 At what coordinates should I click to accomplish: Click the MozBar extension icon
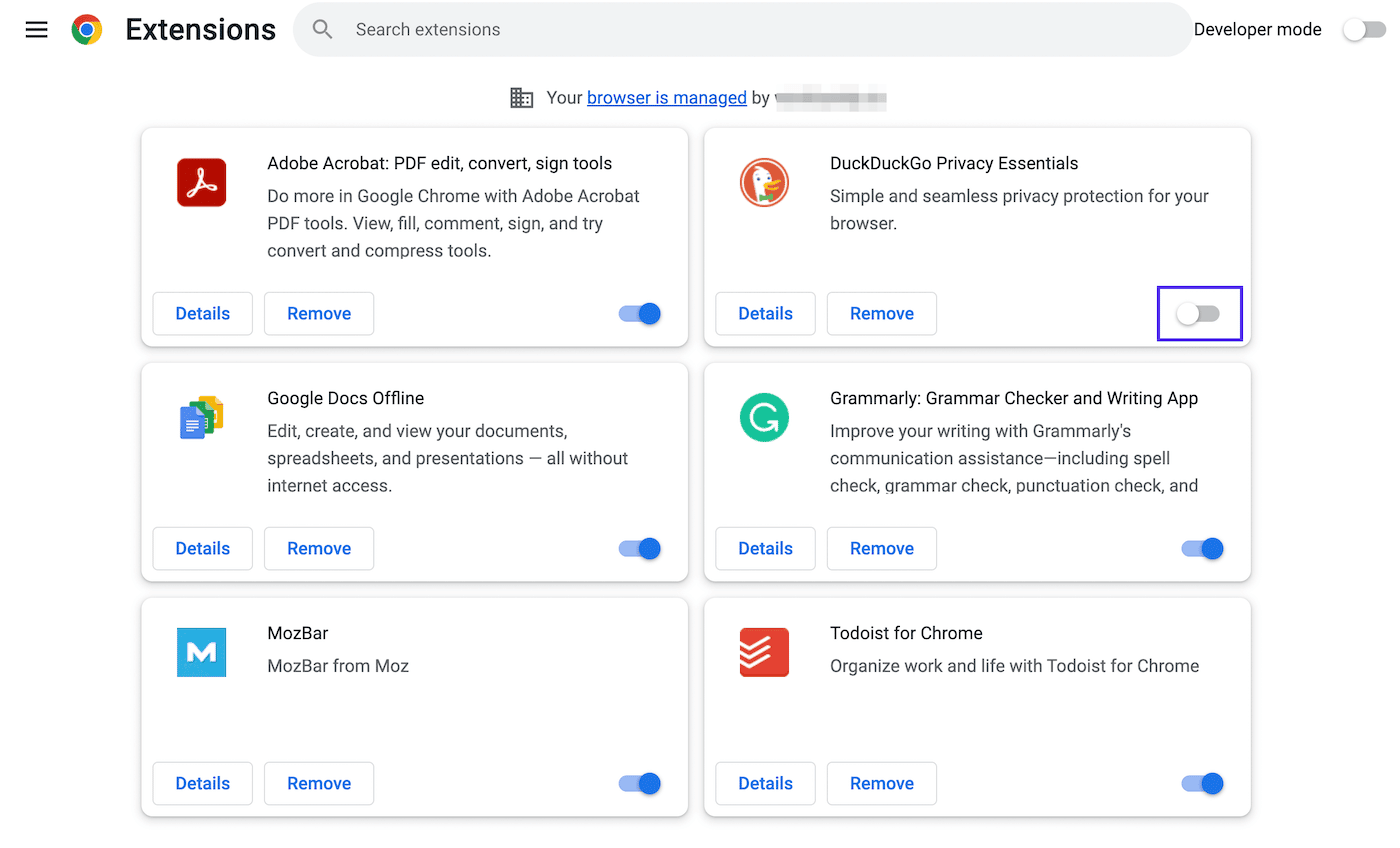point(201,653)
